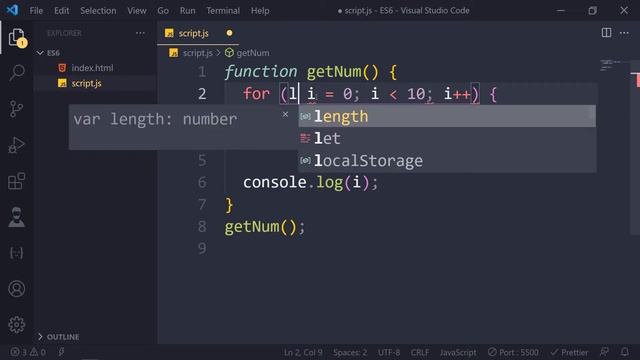Screen dimensions: 640x360
Task: Change line ending via CRLF
Action: point(420,352)
